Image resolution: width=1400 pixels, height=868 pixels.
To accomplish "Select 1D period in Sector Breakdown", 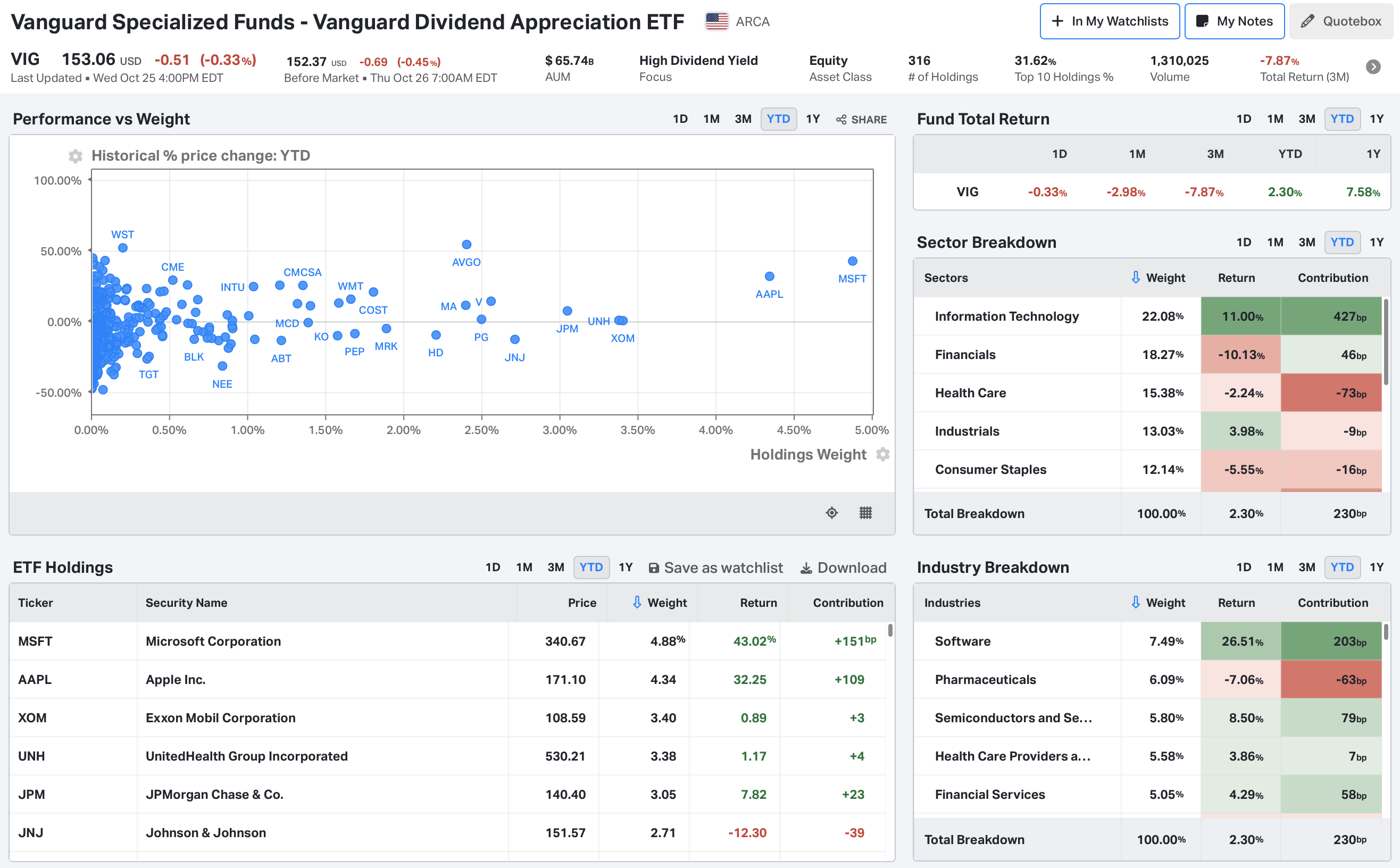I will [x=1243, y=242].
